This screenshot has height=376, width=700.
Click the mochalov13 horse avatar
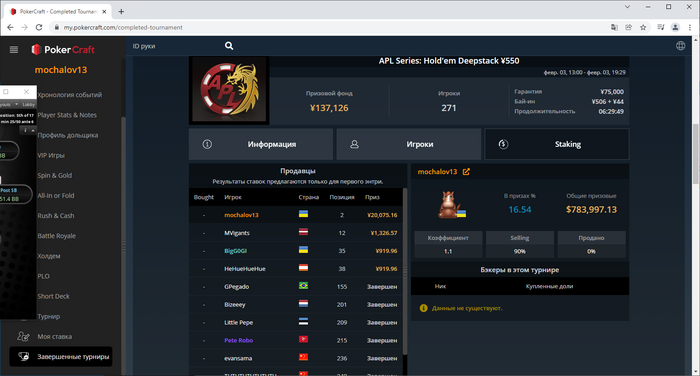click(451, 205)
